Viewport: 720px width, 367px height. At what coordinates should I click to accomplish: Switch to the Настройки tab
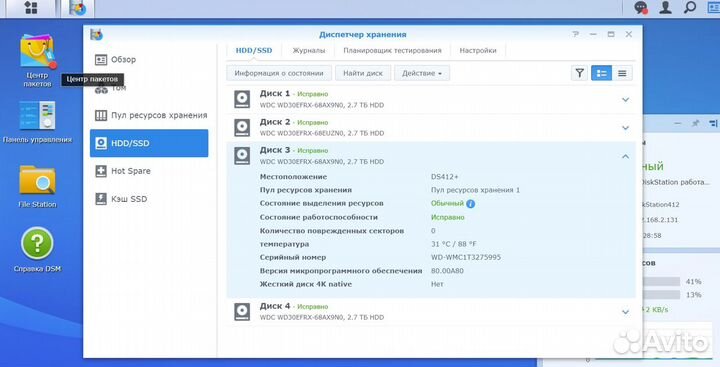point(478,51)
